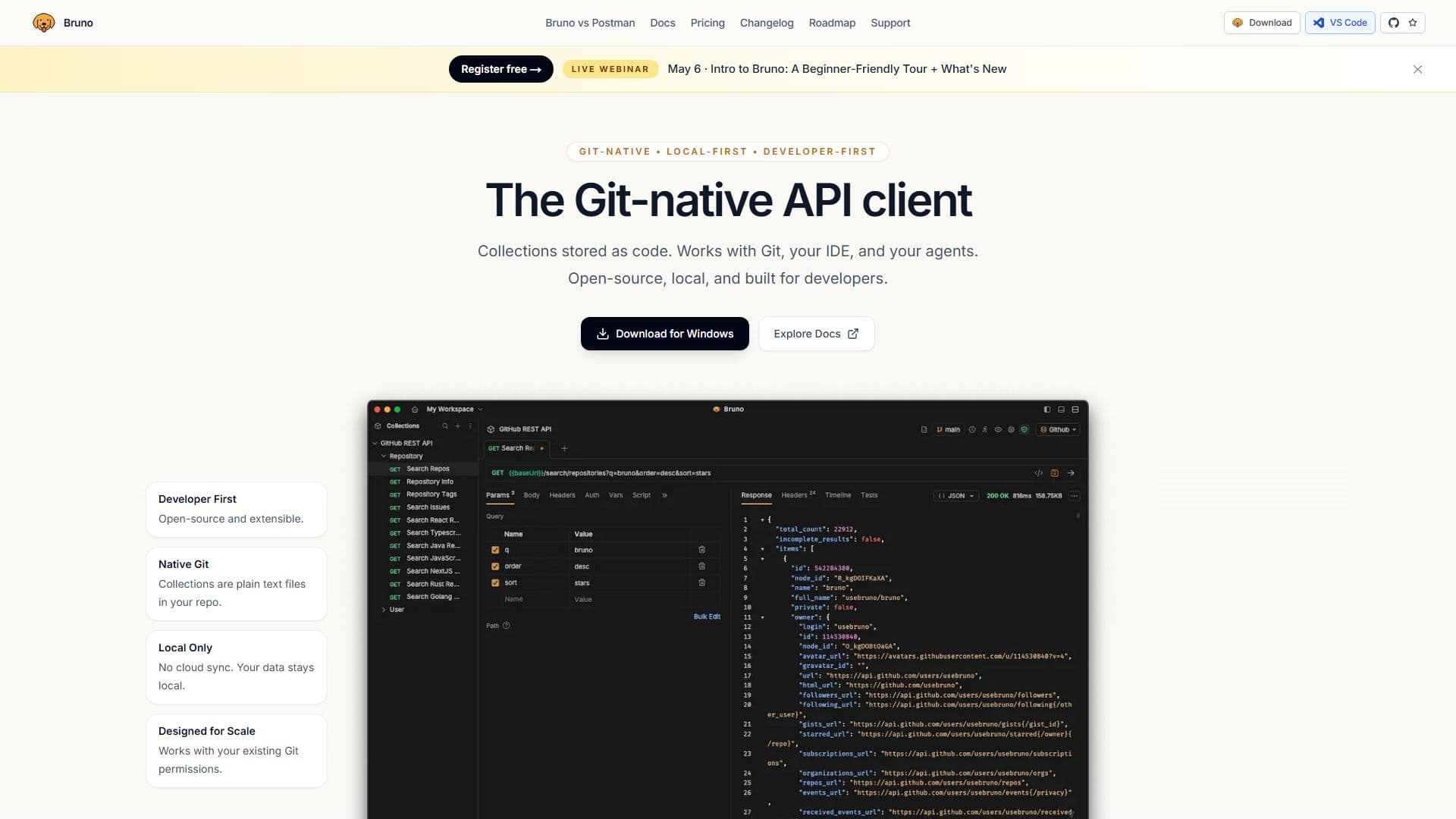
Task: Click plus icon in Collections sidebar header
Action: (x=457, y=426)
